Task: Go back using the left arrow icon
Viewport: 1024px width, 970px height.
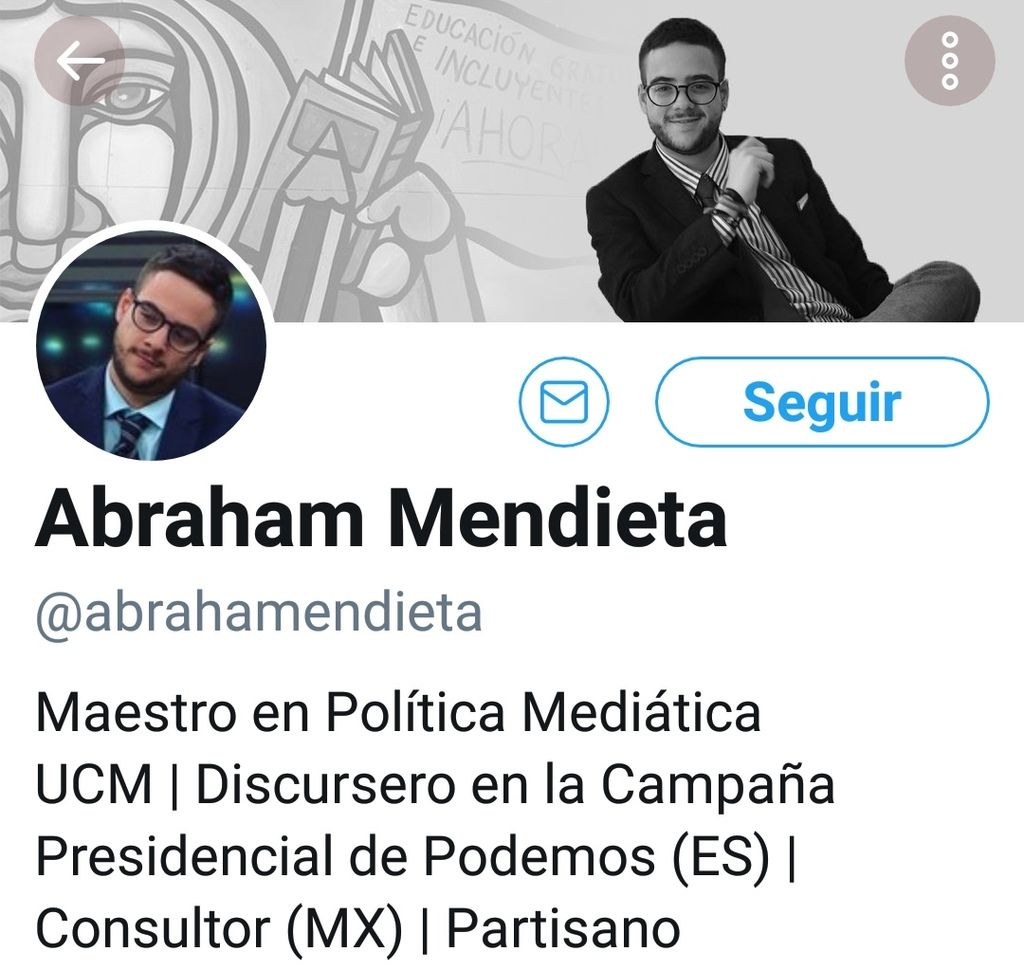Action: 80,61
